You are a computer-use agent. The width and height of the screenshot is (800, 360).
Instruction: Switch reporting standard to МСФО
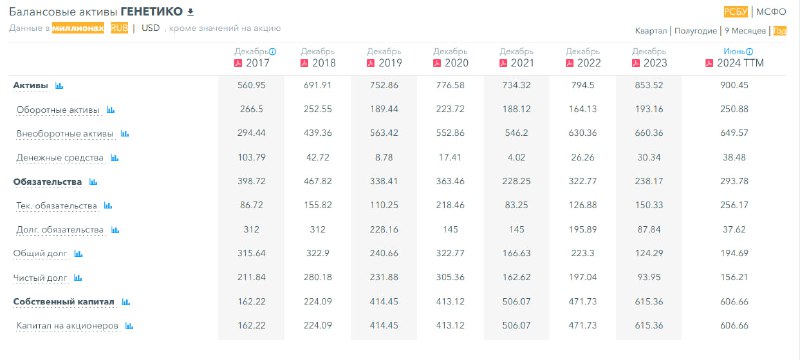pos(771,12)
